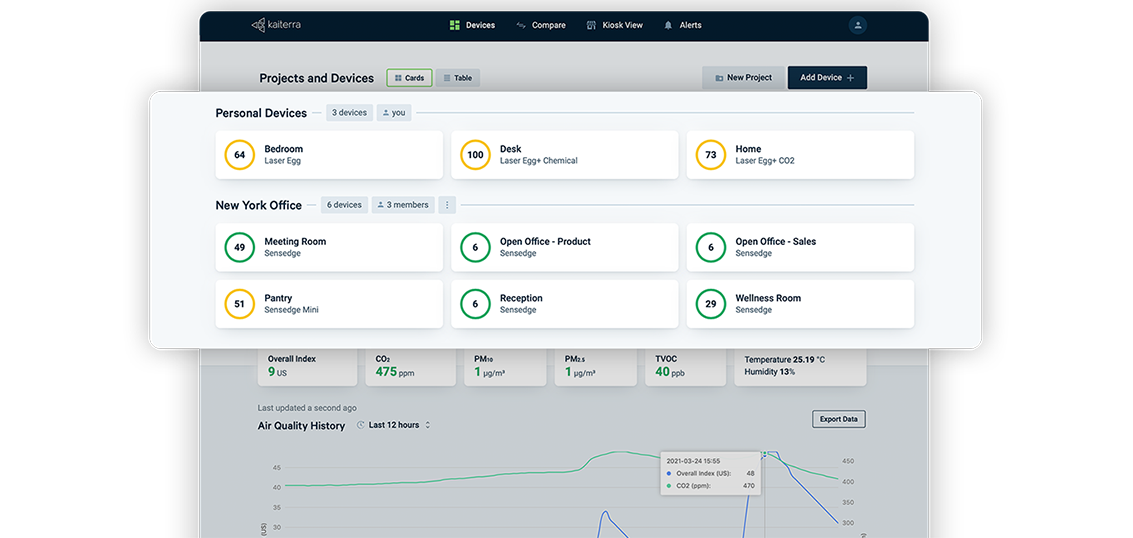Open the Home Laser Egg+ CO2 card

(800, 155)
